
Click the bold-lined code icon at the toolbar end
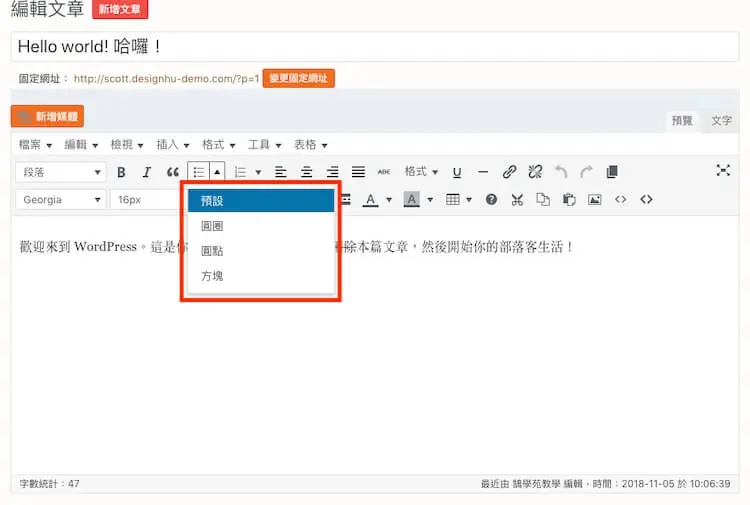tap(646, 199)
